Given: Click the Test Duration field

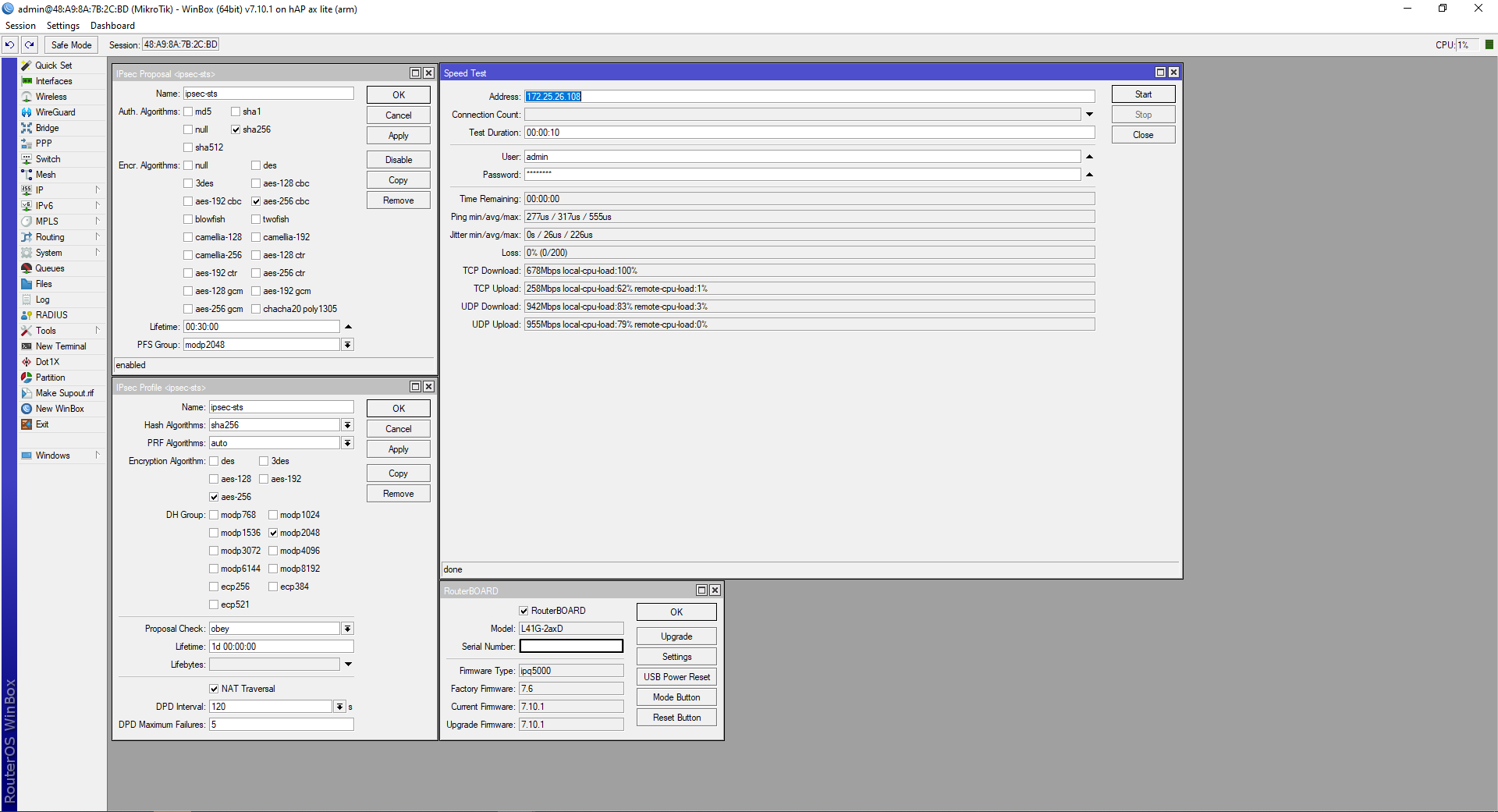Looking at the screenshot, I should coord(809,133).
